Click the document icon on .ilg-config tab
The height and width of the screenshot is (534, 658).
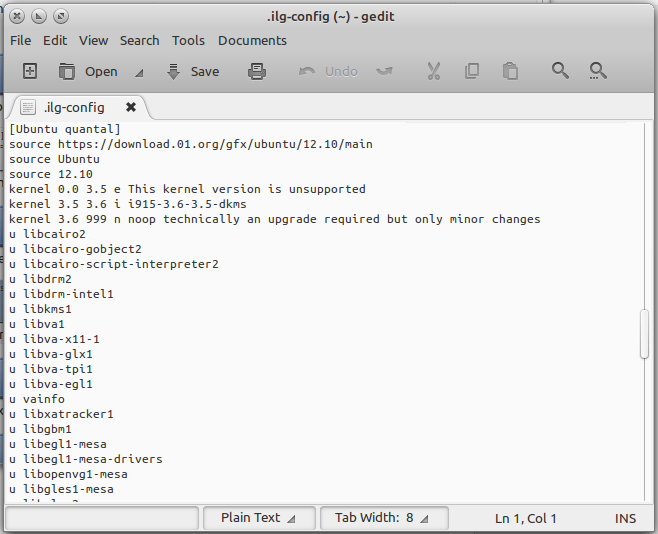click(28, 107)
